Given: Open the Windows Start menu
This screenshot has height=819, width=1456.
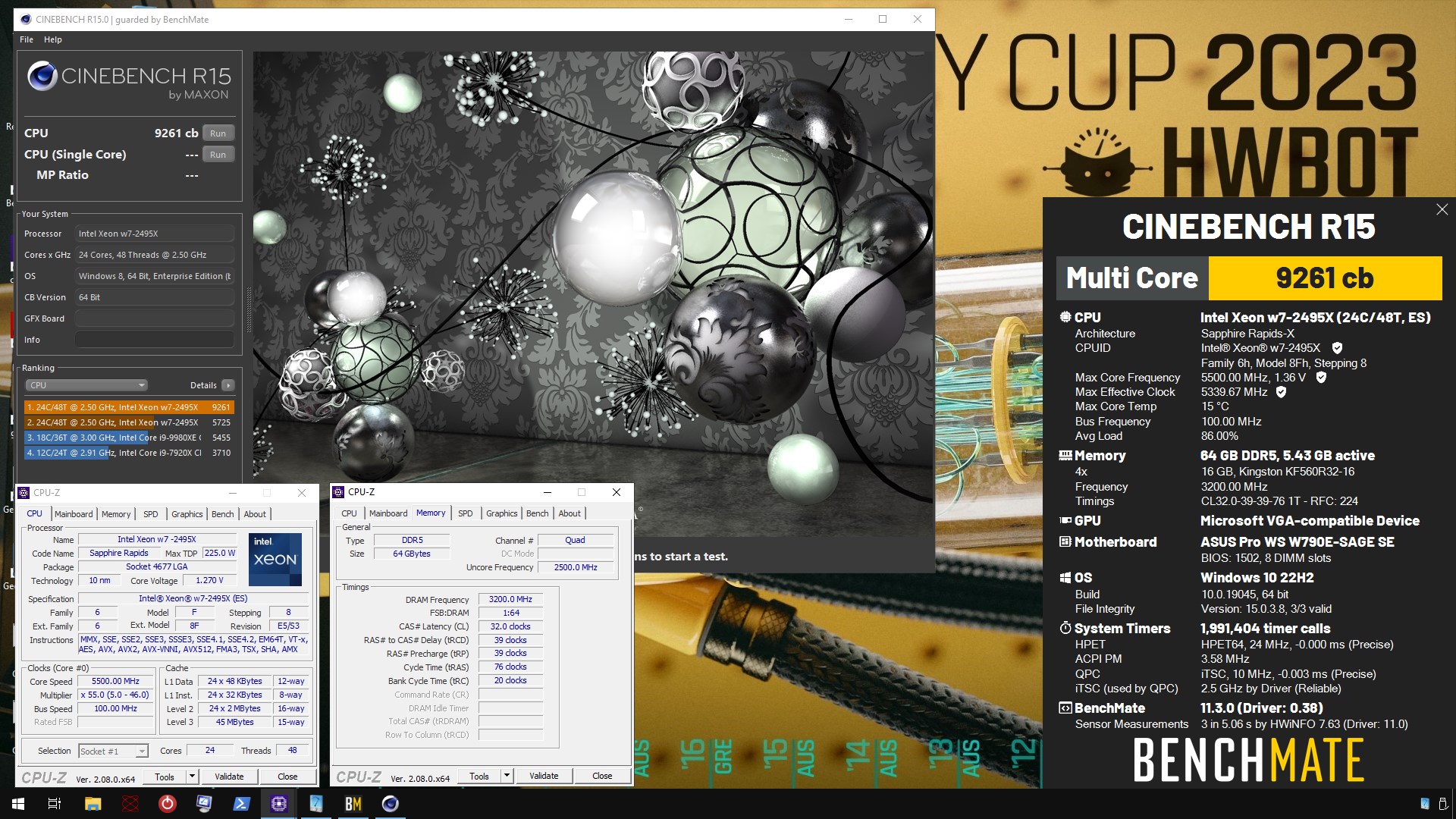Looking at the screenshot, I should point(18,804).
